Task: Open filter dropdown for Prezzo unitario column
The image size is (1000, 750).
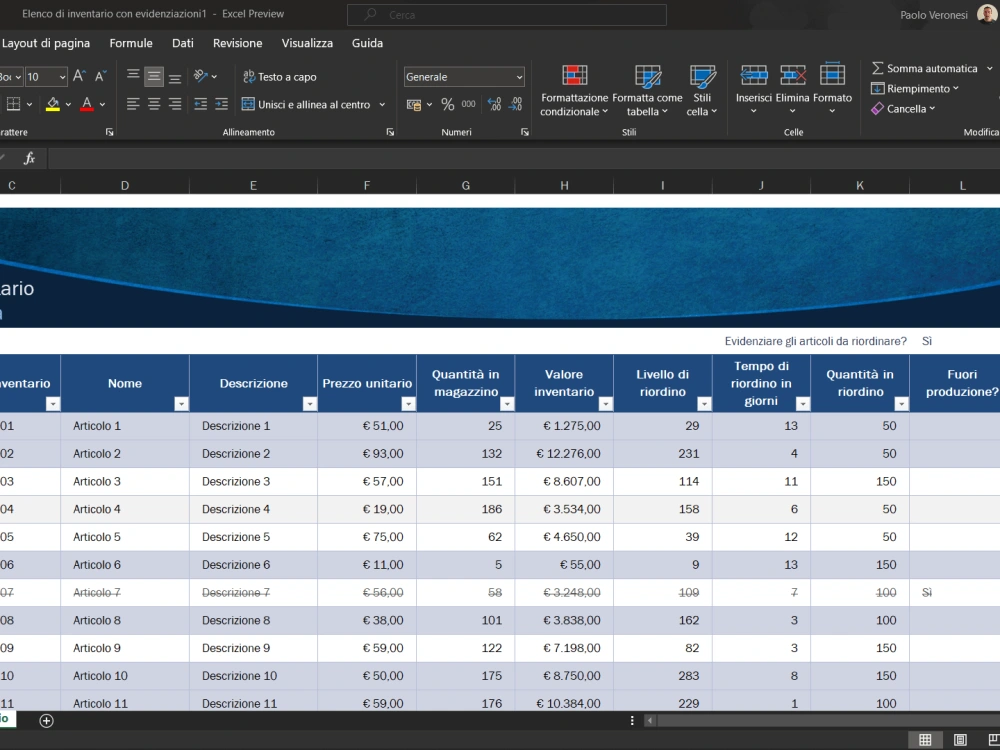Action: pyautogui.click(x=408, y=404)
